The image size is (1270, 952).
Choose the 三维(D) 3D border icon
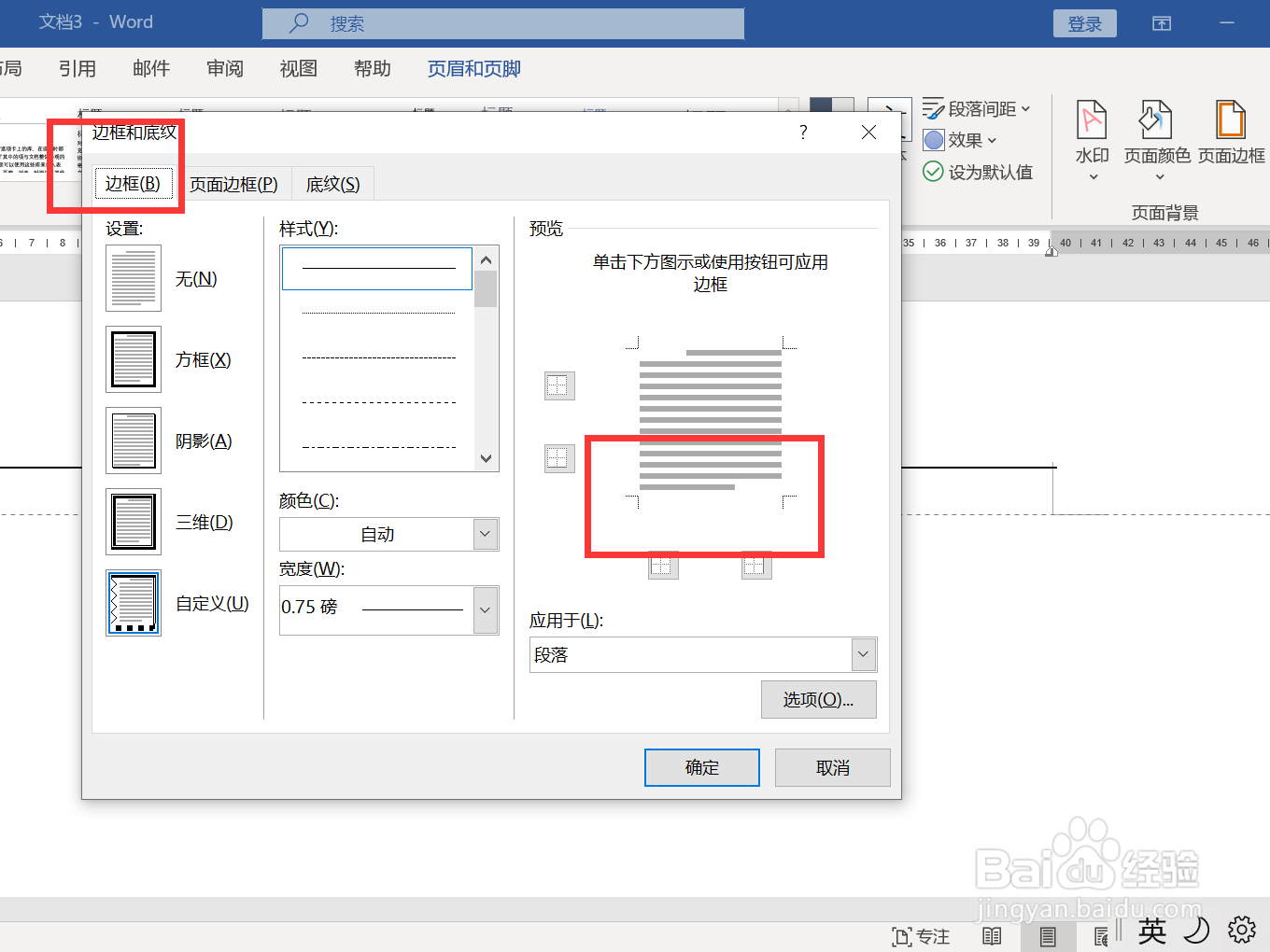(x=134, y=522)
